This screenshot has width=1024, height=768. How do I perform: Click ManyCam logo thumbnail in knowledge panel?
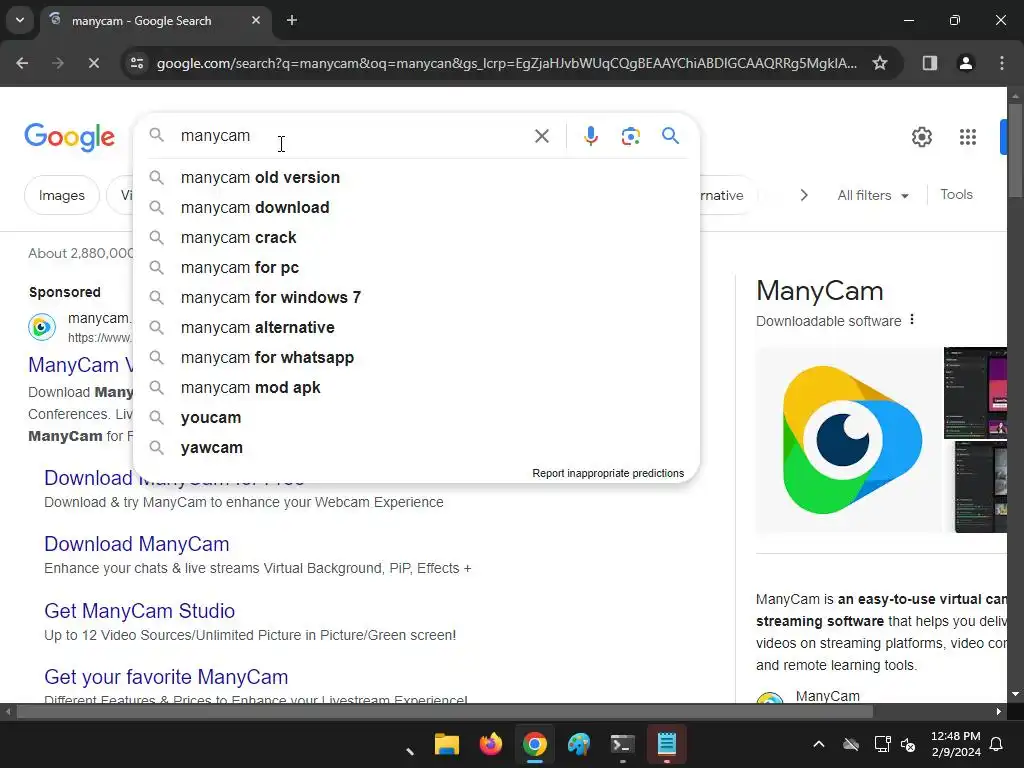pos(849,440)
